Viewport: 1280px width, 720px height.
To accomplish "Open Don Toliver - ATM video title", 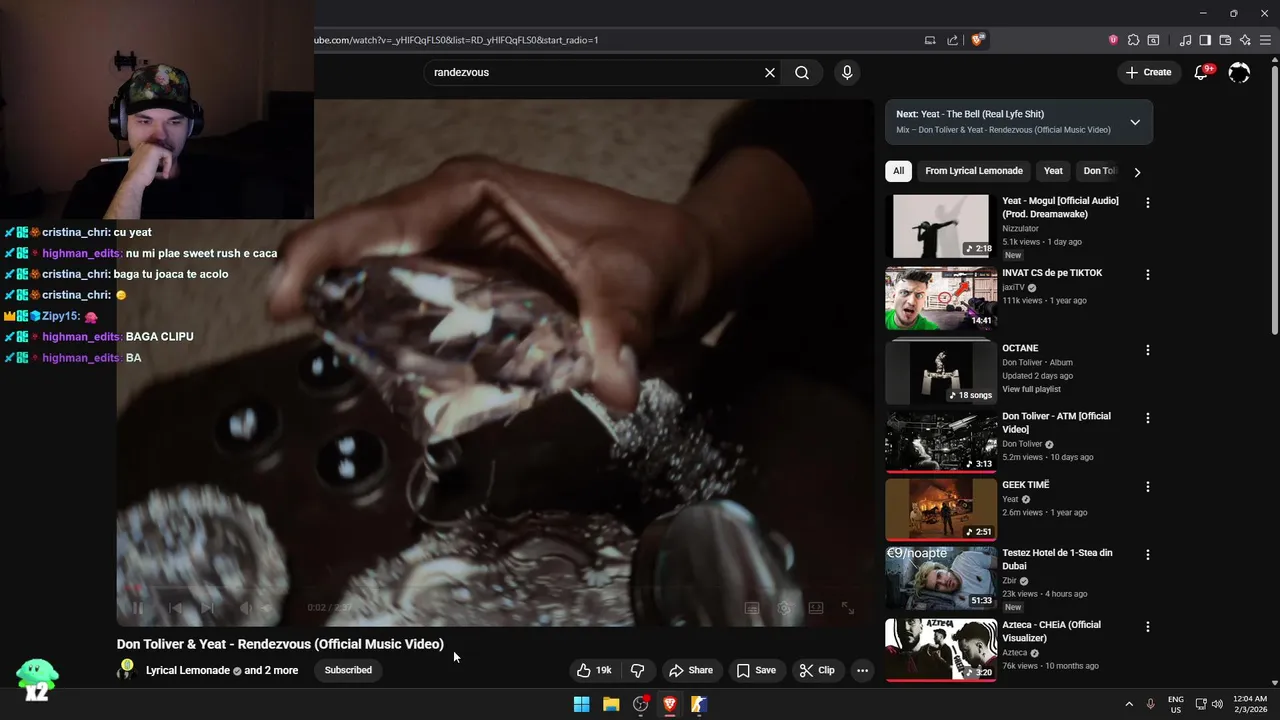I will (x=1056, y=423).
